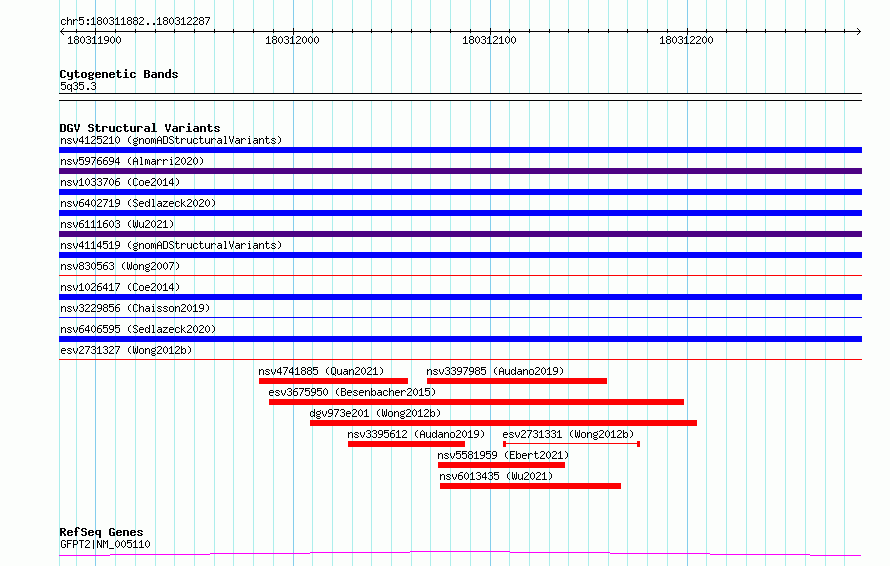The width and height of the screenshot is (890, 566).
Task: Click the purple bar under nsv6111603
Action: coord(460,234)
